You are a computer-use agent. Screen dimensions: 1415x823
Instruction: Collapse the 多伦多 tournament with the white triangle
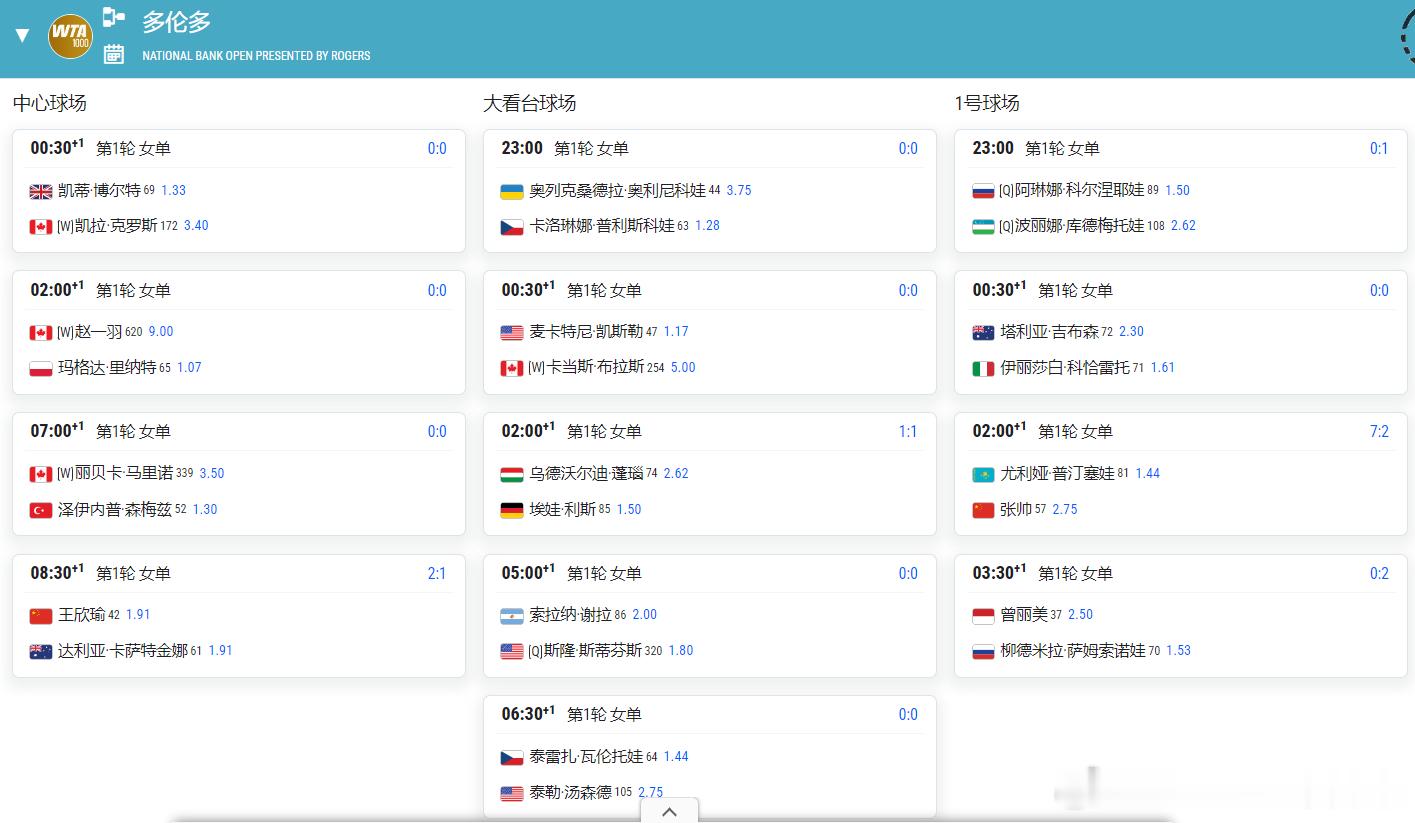click(x=22, y=36)
